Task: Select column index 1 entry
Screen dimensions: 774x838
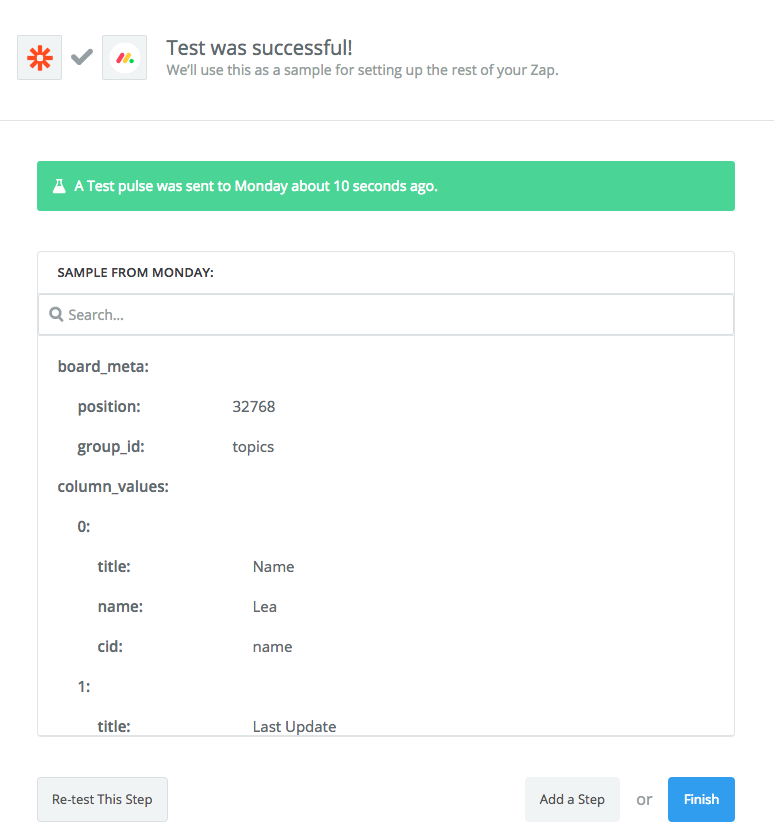Action: pos(84,687)
